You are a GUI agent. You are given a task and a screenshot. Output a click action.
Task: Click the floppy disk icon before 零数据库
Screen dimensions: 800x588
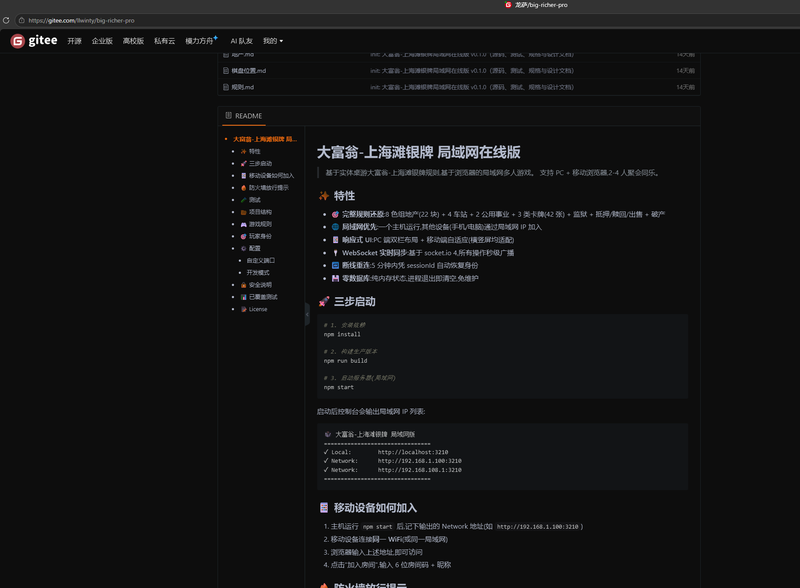pos(335,279)
